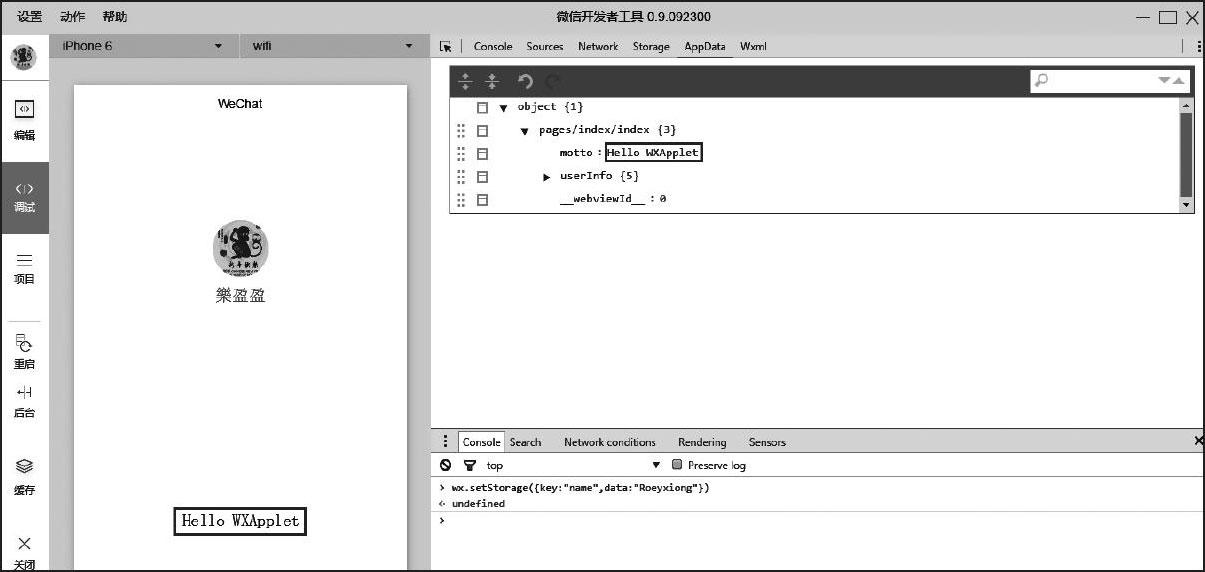Click the AppData scrollbar up arrow
1205x572 pixels.
[x=1187, y=105]
